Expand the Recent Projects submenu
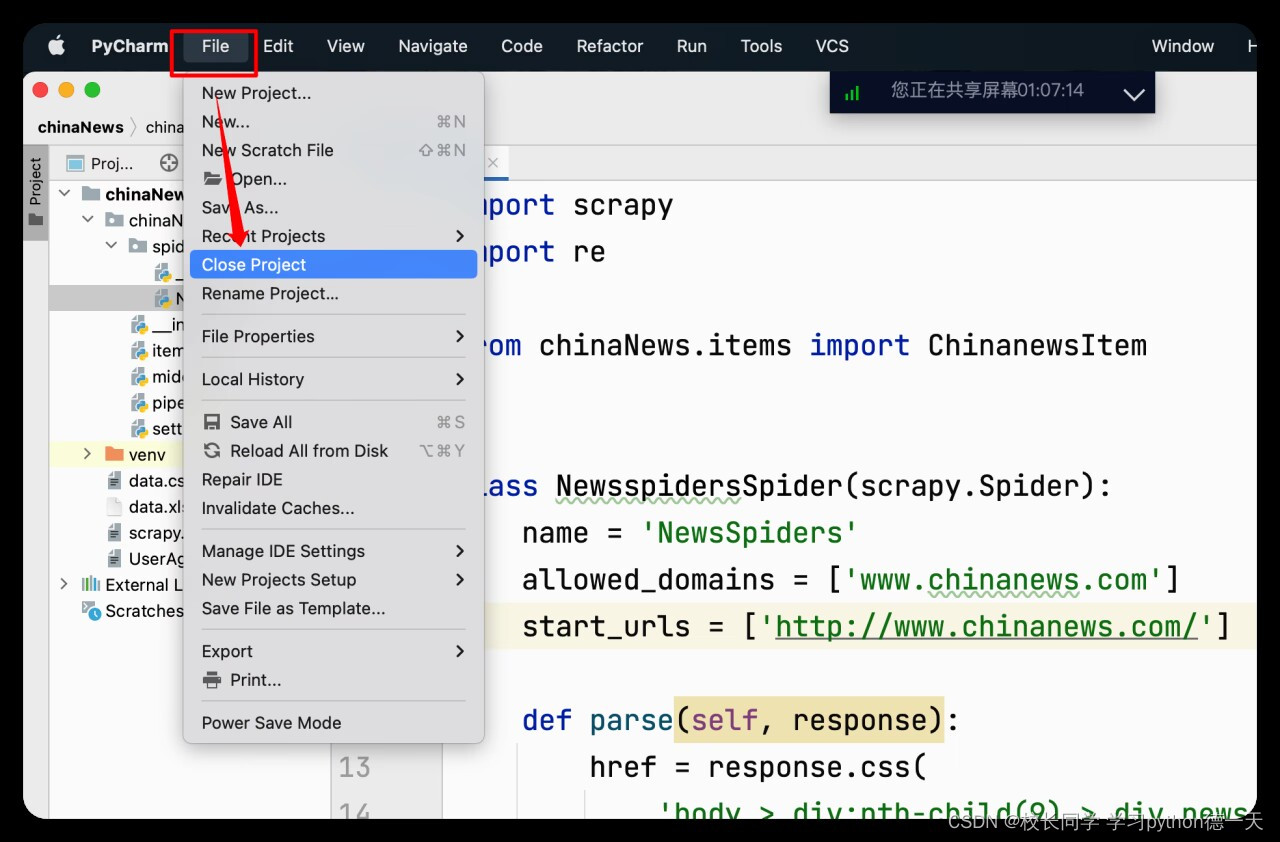 (x=263, y=236)
